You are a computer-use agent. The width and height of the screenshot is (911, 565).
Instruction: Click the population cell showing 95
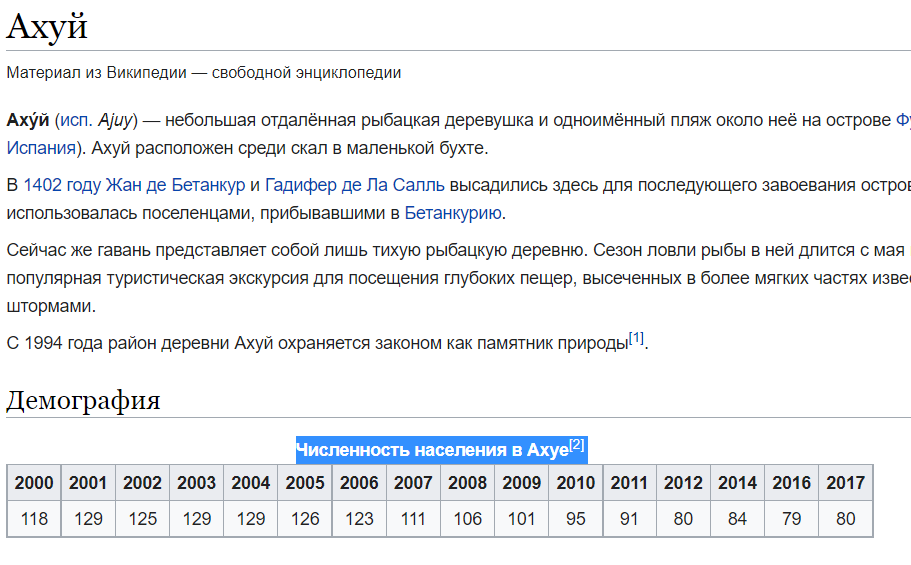576,519
